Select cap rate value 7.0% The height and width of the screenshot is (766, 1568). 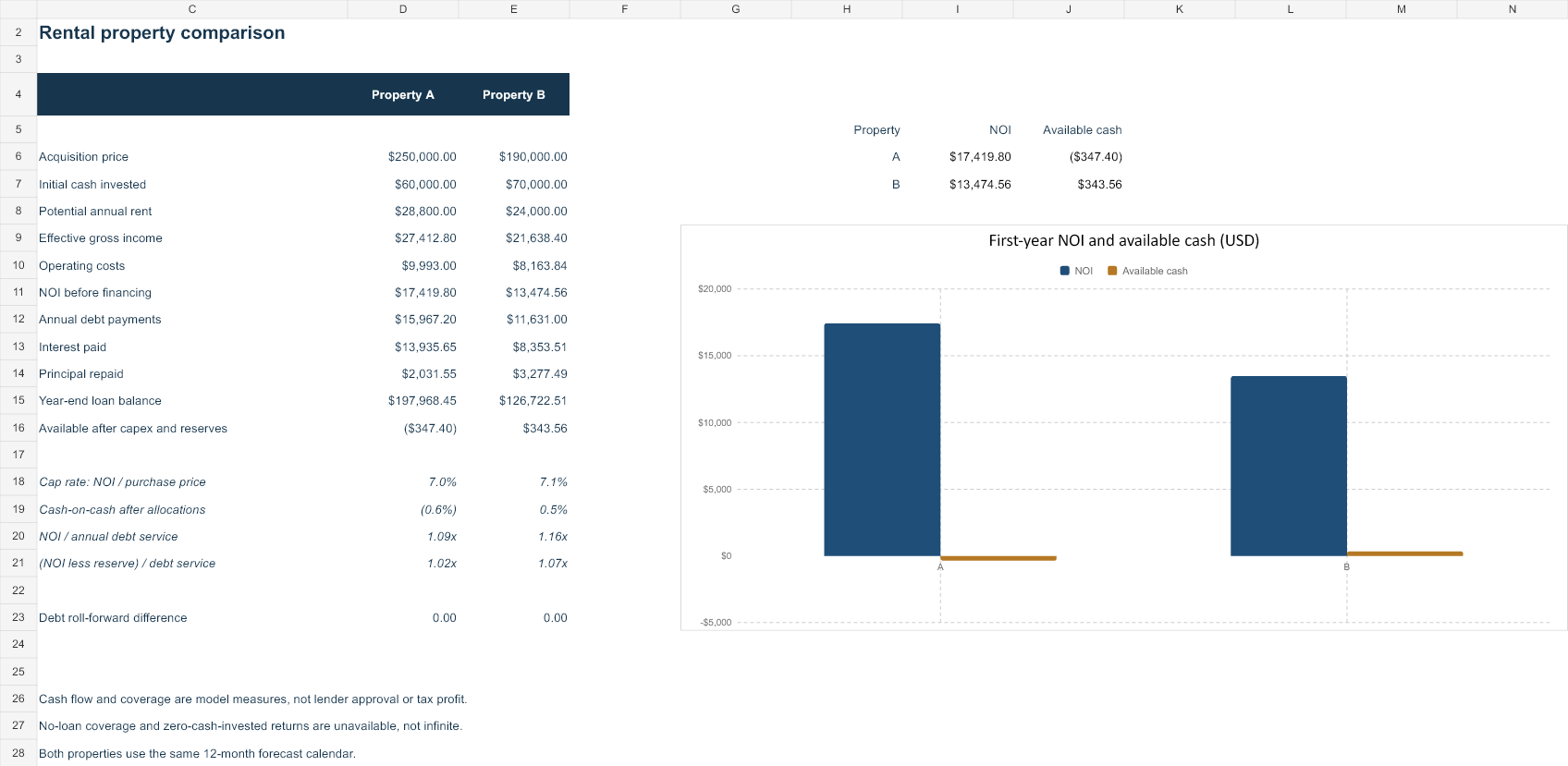443,482
